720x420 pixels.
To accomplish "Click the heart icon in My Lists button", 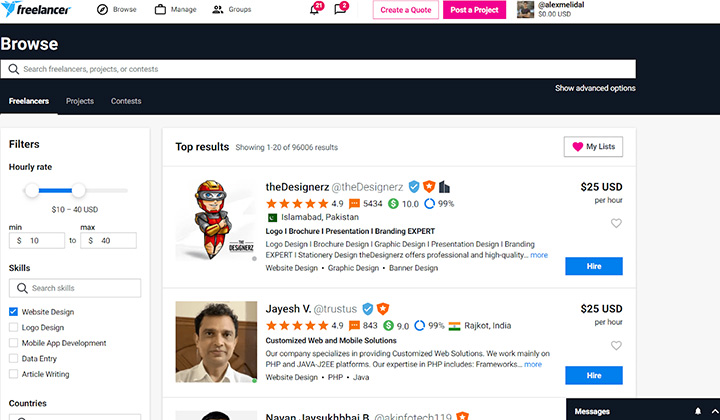I will click(x=578, y=147).
